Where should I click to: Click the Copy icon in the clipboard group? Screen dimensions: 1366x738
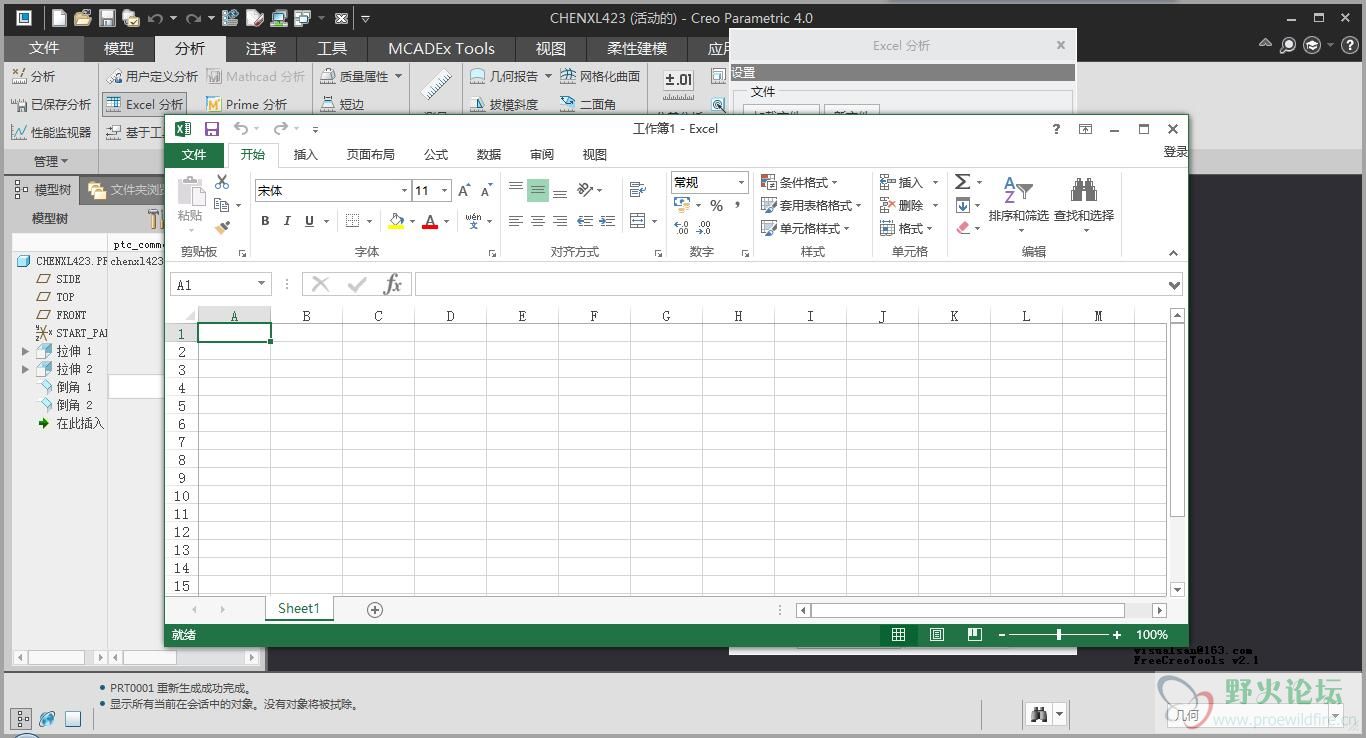click(x=222, y=205)
